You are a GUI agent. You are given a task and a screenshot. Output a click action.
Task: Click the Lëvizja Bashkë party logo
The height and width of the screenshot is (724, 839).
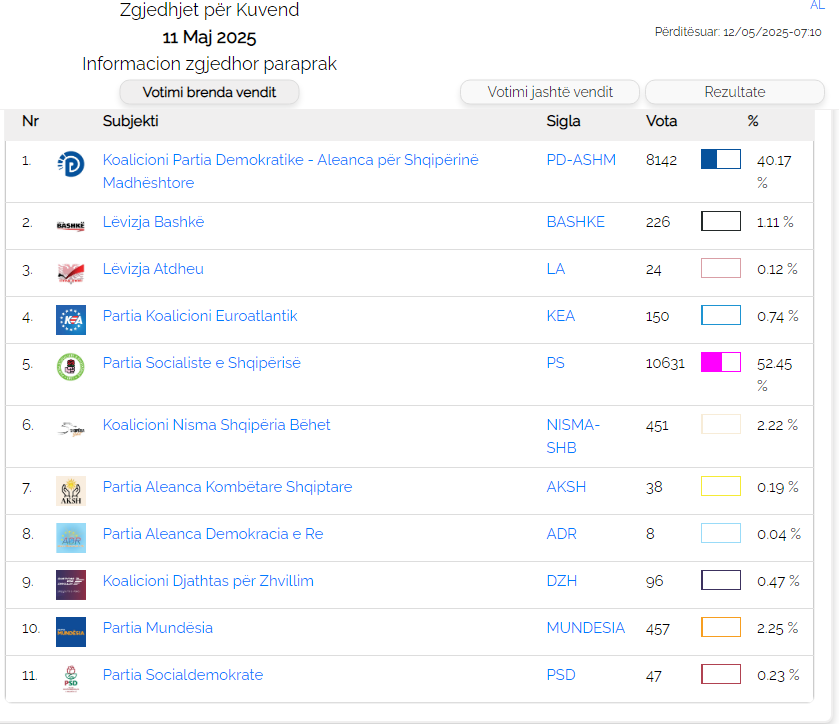pos(71,225)
